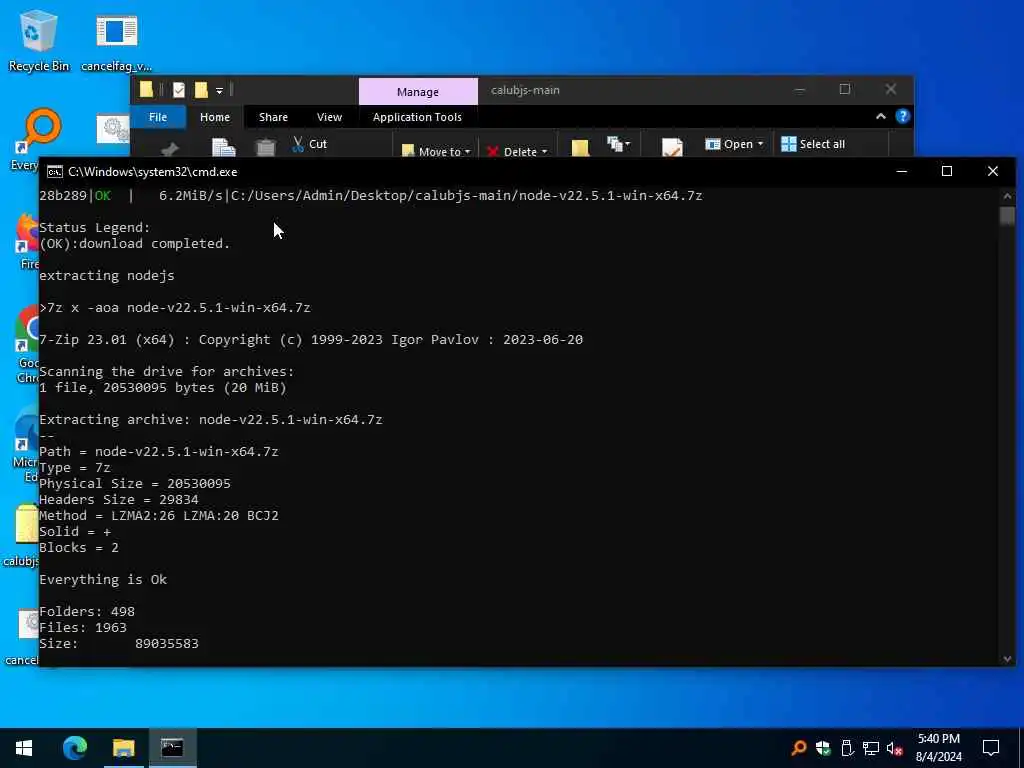
Task: Open File Explorer from taskbar
Action: click(x=123, y=748)
